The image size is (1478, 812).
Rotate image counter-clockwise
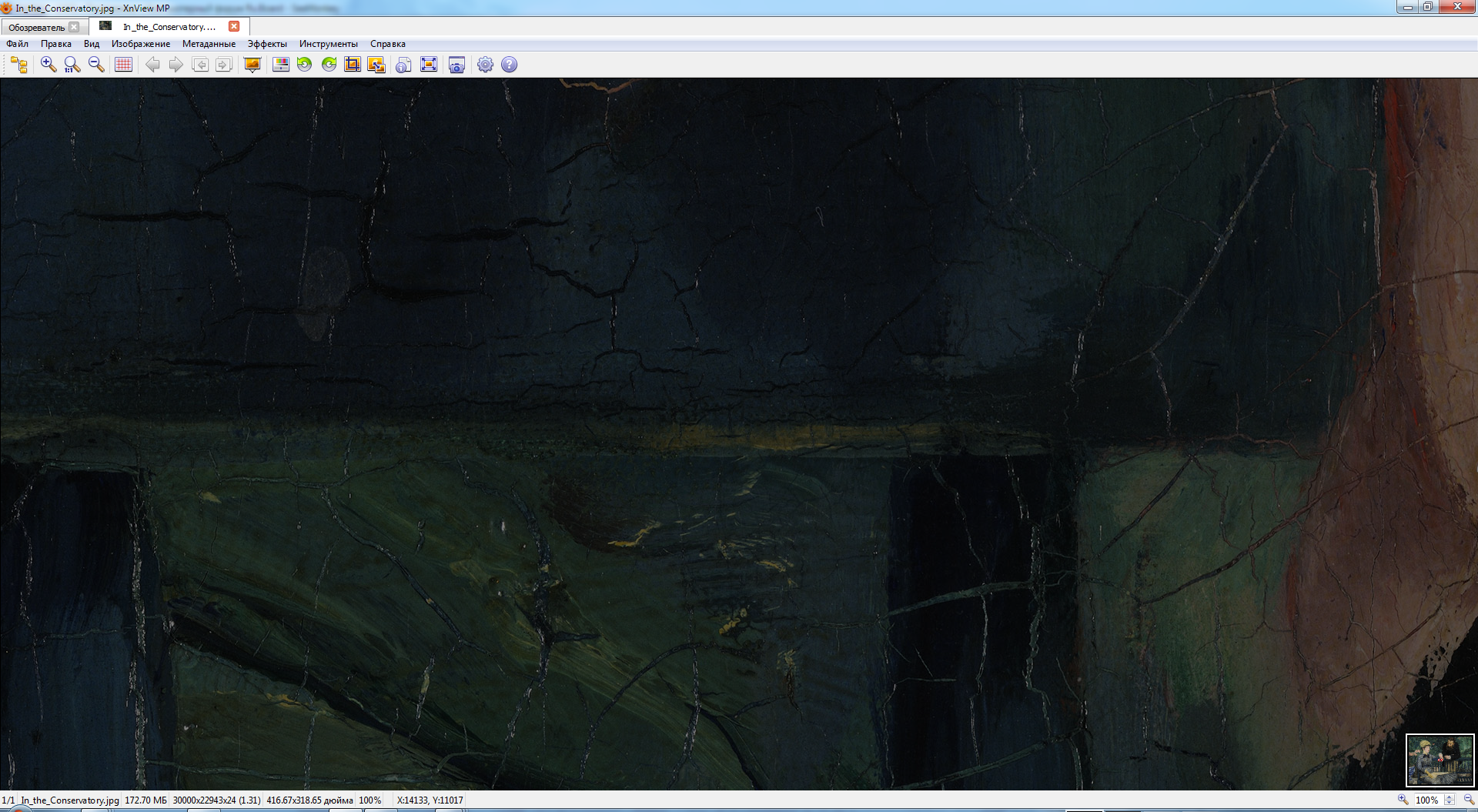click(x=305, y=65)
